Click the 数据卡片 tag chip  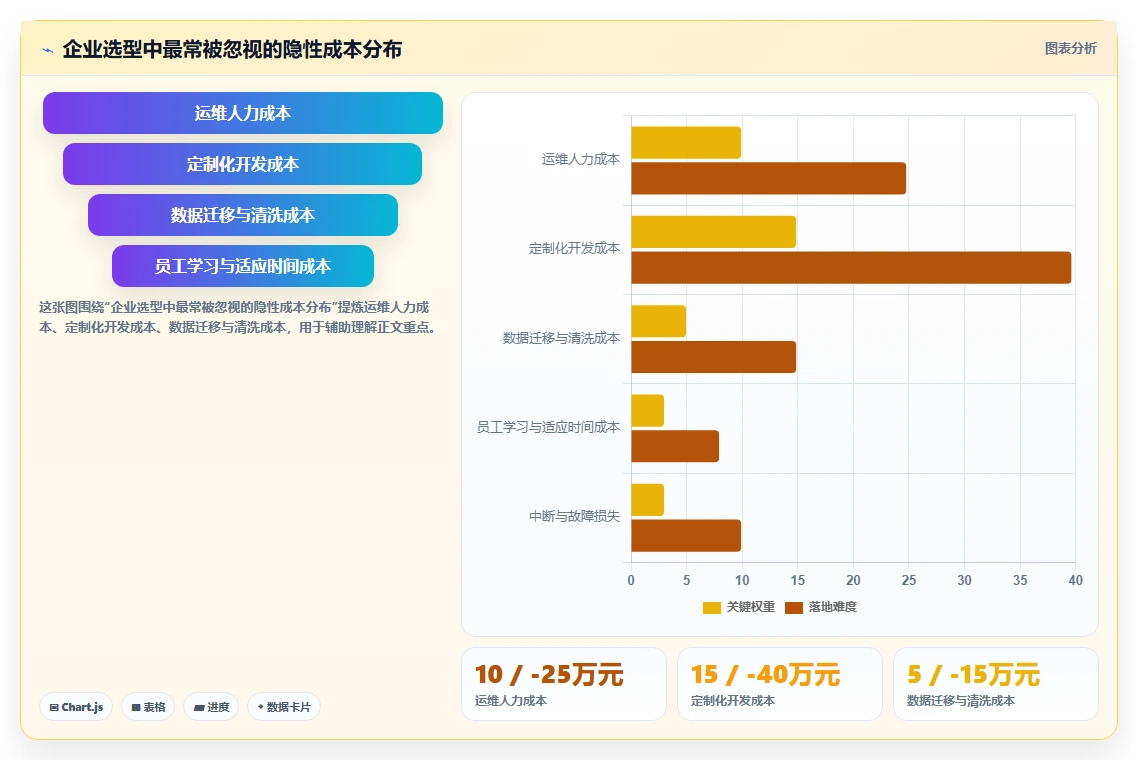point(284,707)
